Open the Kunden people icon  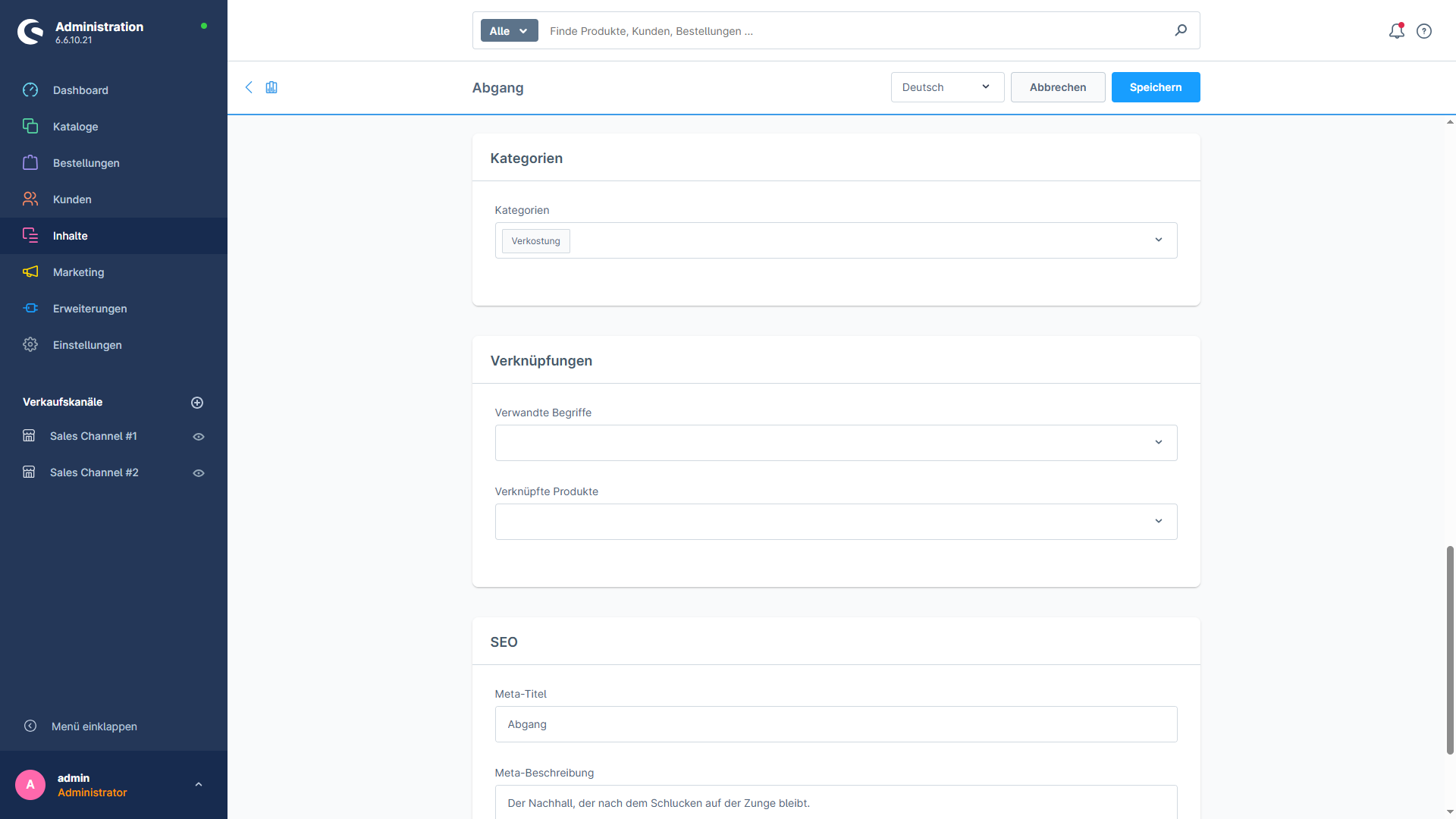pyautogui.click(x=30, y=199)
